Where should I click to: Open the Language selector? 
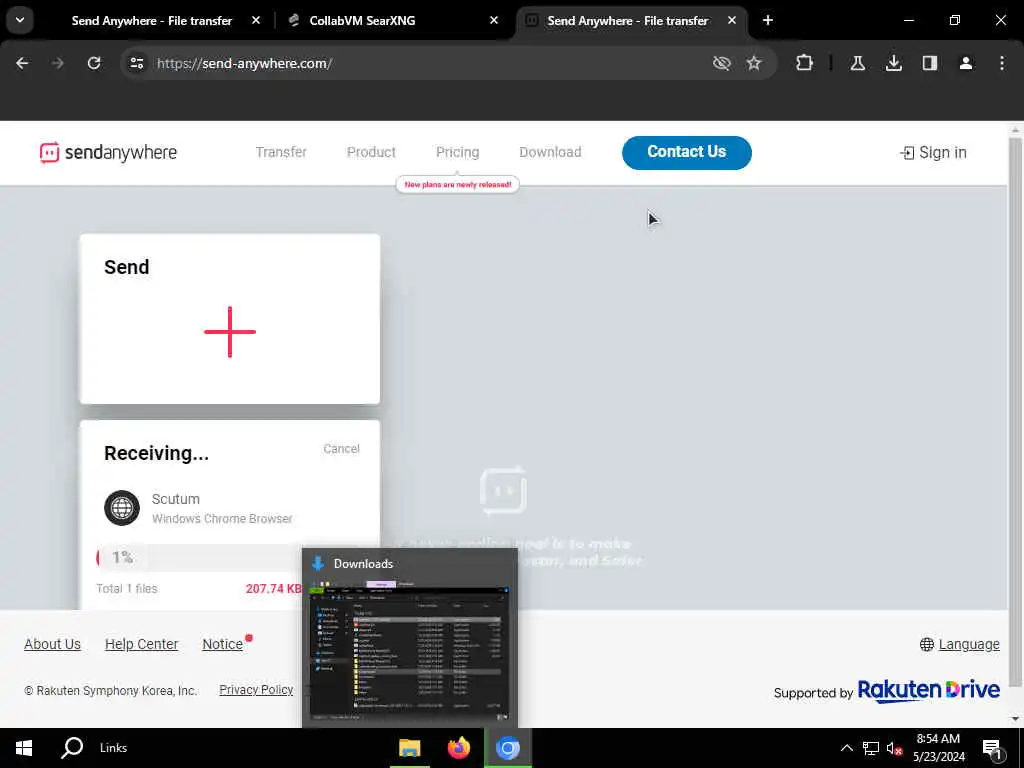[959, 645]
